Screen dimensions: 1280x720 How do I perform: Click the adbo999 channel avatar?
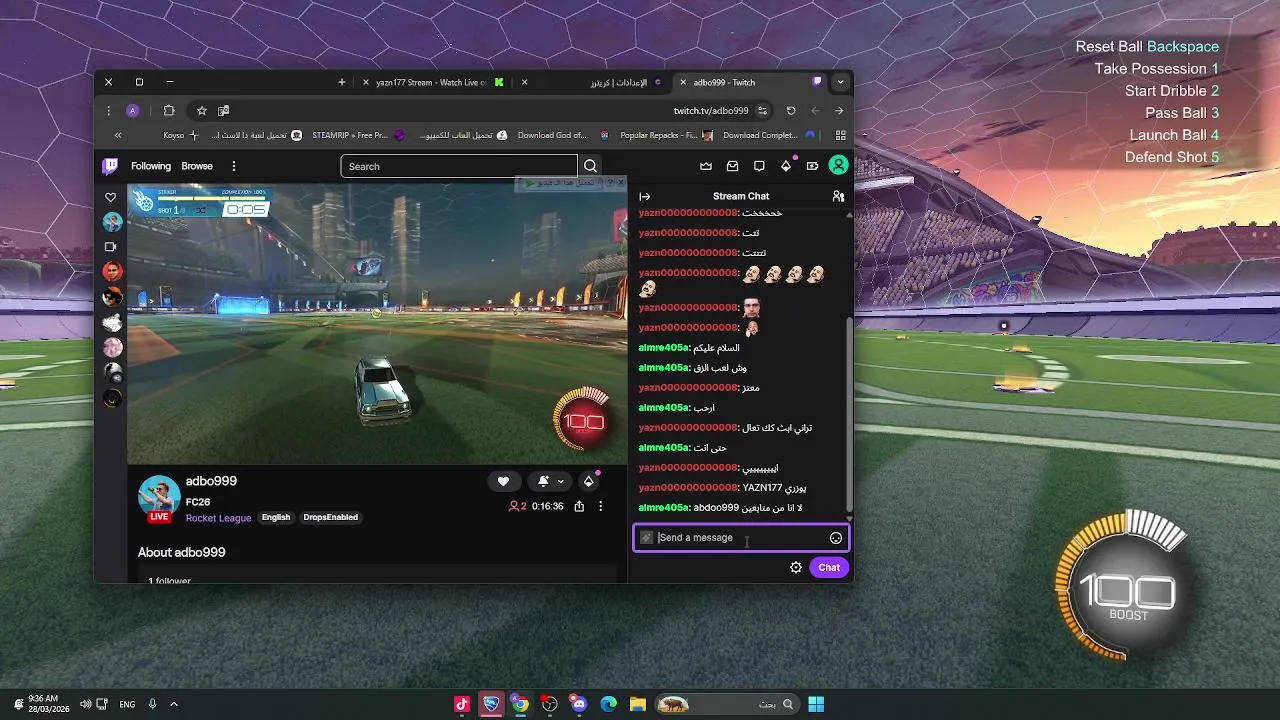coord(158,497)
